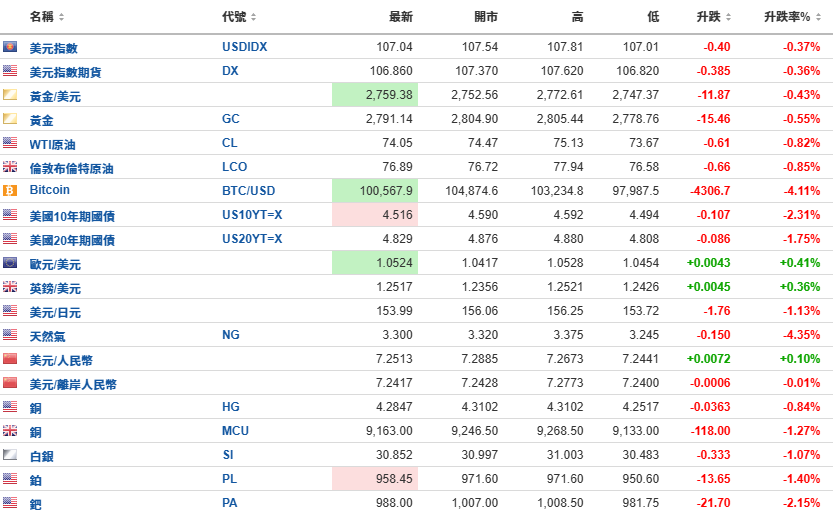Click the HG symbol link

(x=231, y=407)
